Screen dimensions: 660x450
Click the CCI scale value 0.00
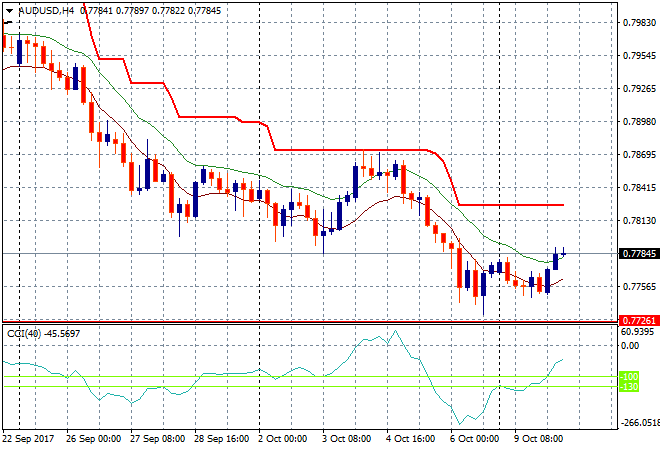[630, 346]
